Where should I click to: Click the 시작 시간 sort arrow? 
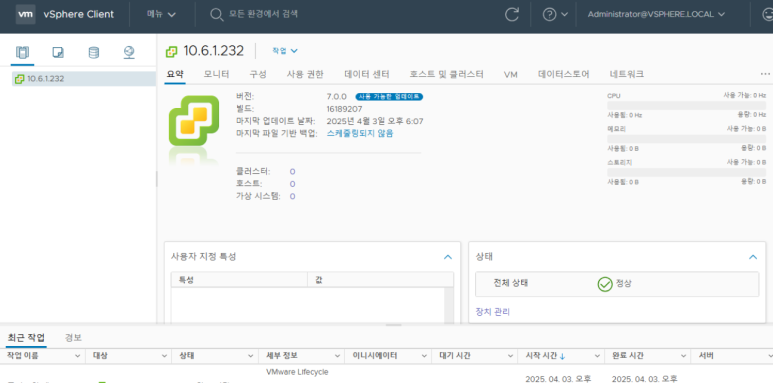562,356
